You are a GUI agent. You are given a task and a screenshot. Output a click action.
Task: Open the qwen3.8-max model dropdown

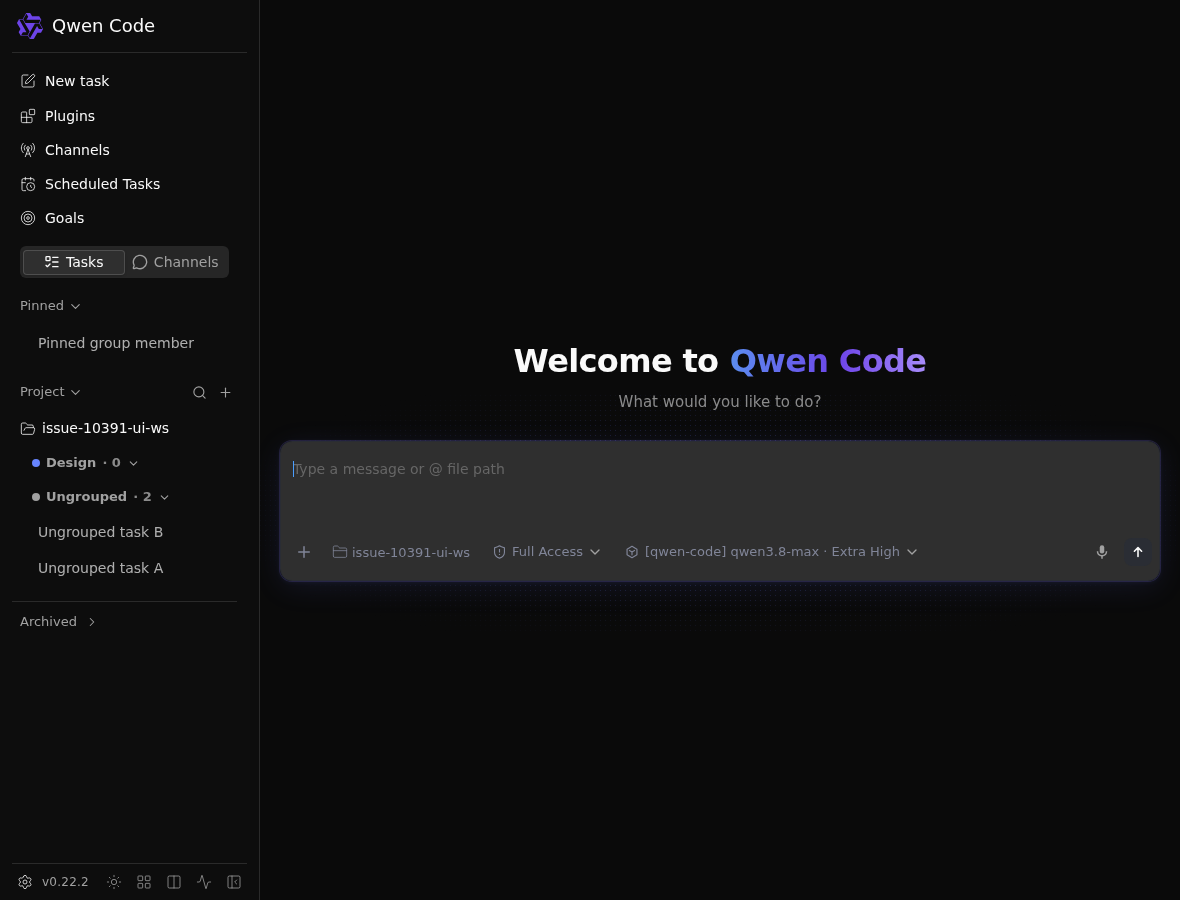tap(771, 552)
